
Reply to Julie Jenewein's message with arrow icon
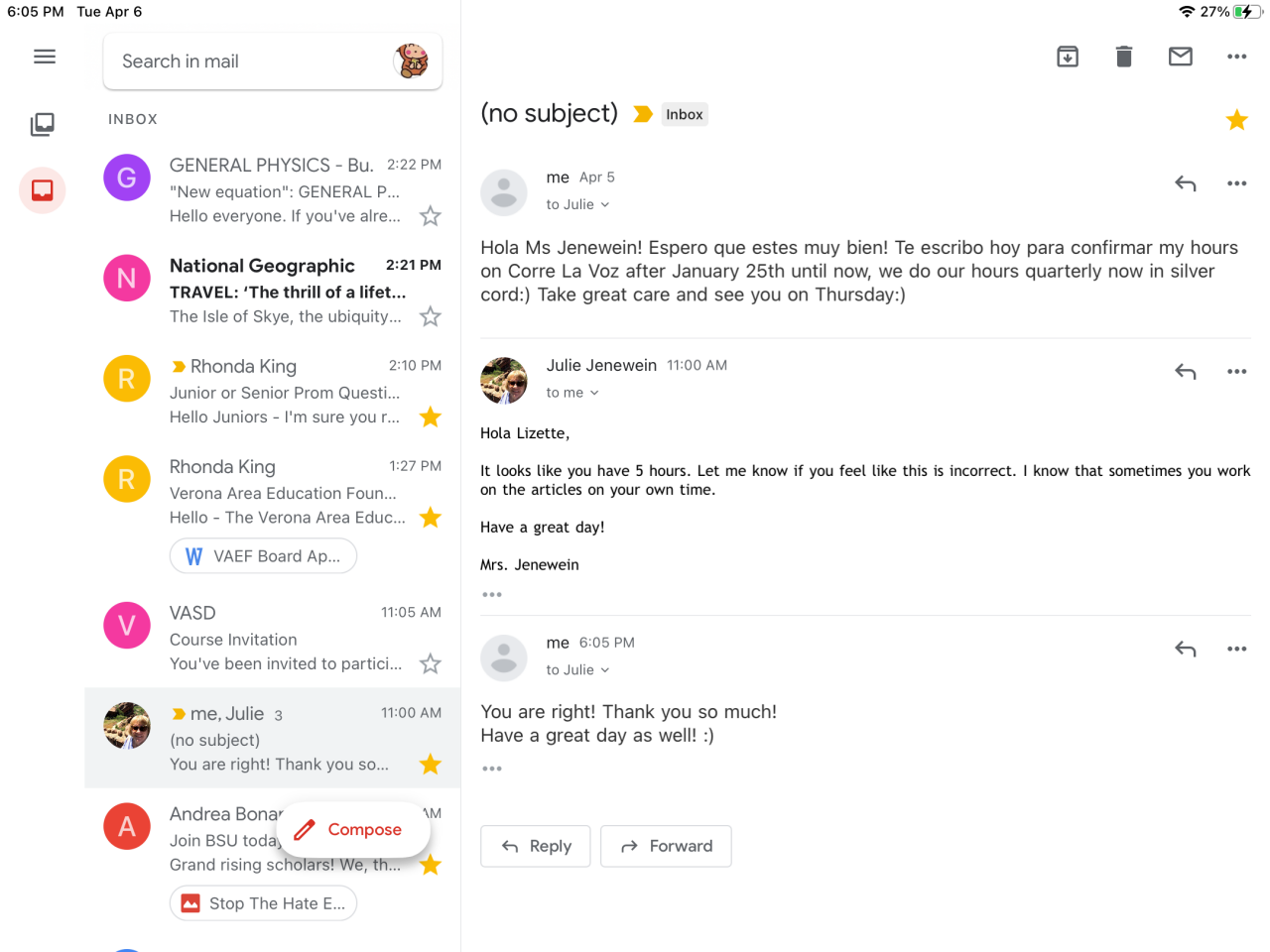pyautogui.click(x=1186, y=372)
